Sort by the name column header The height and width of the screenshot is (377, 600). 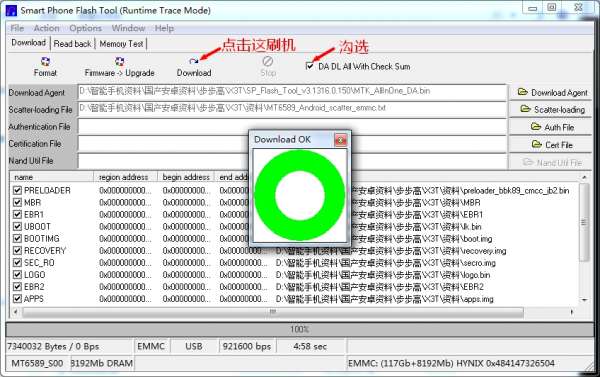[52, 177]
